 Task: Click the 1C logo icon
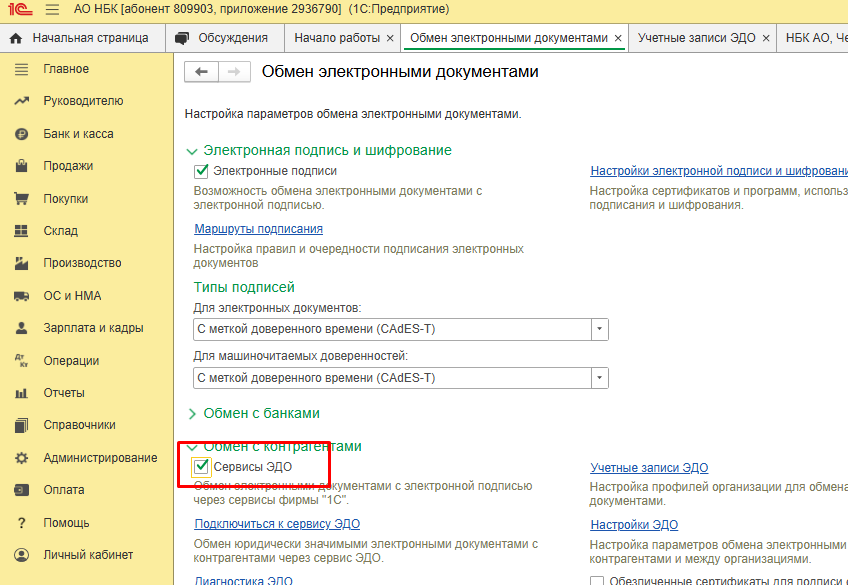coord(21,10)
